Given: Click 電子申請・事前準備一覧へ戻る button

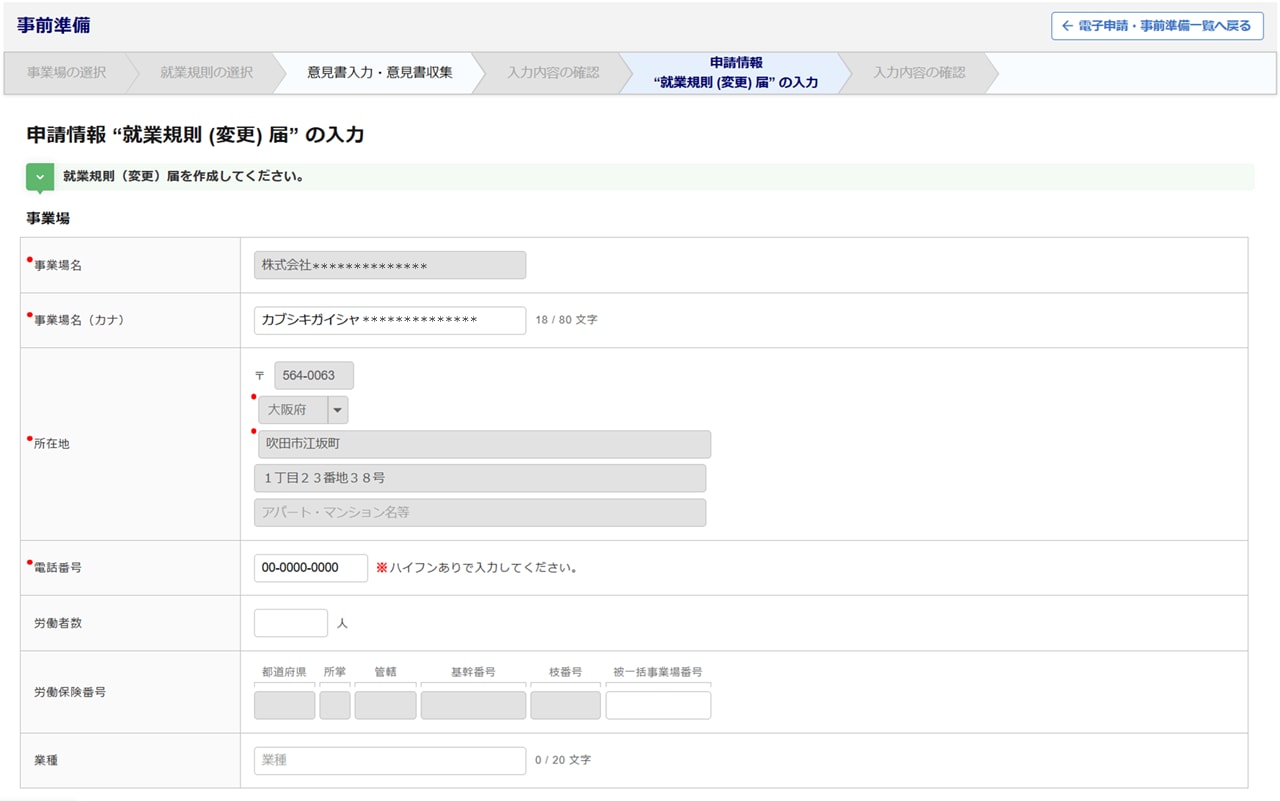Looking at the screenshot, I should [1156, 26].
